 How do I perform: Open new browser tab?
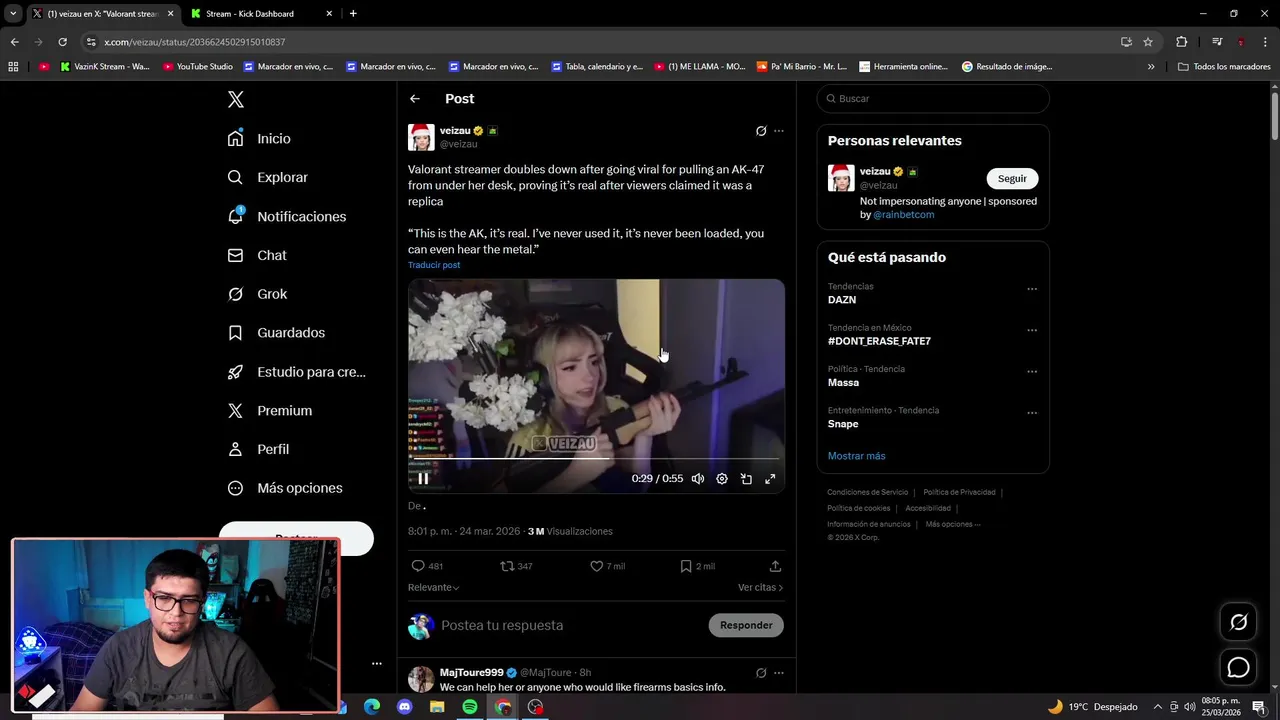(x=353, y=14)
